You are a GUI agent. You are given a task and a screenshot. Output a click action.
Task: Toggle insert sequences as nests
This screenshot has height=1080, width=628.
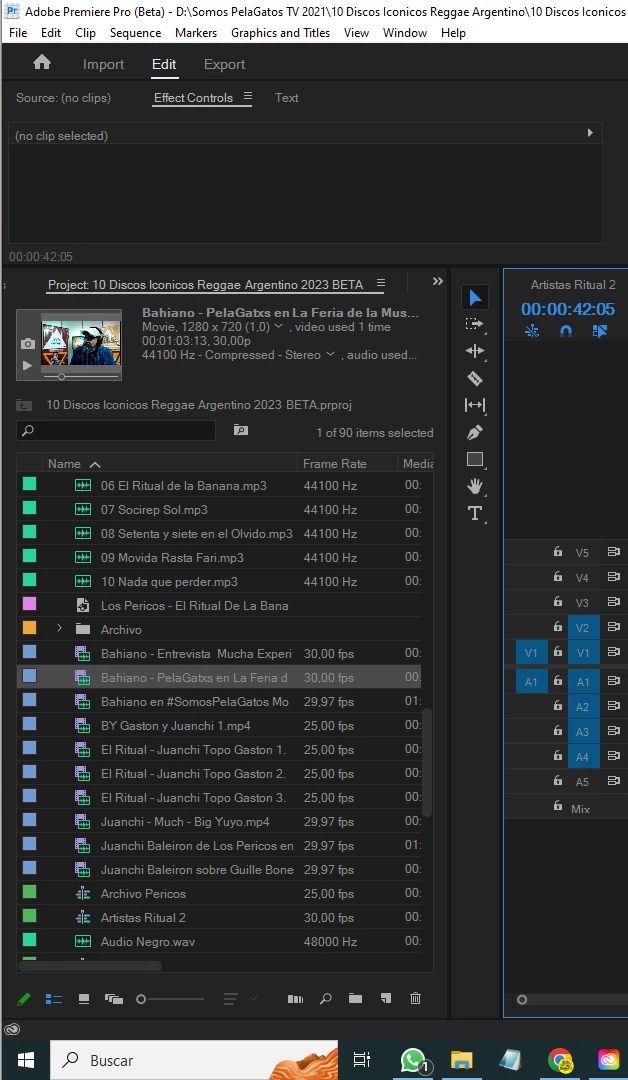[532, 331]
